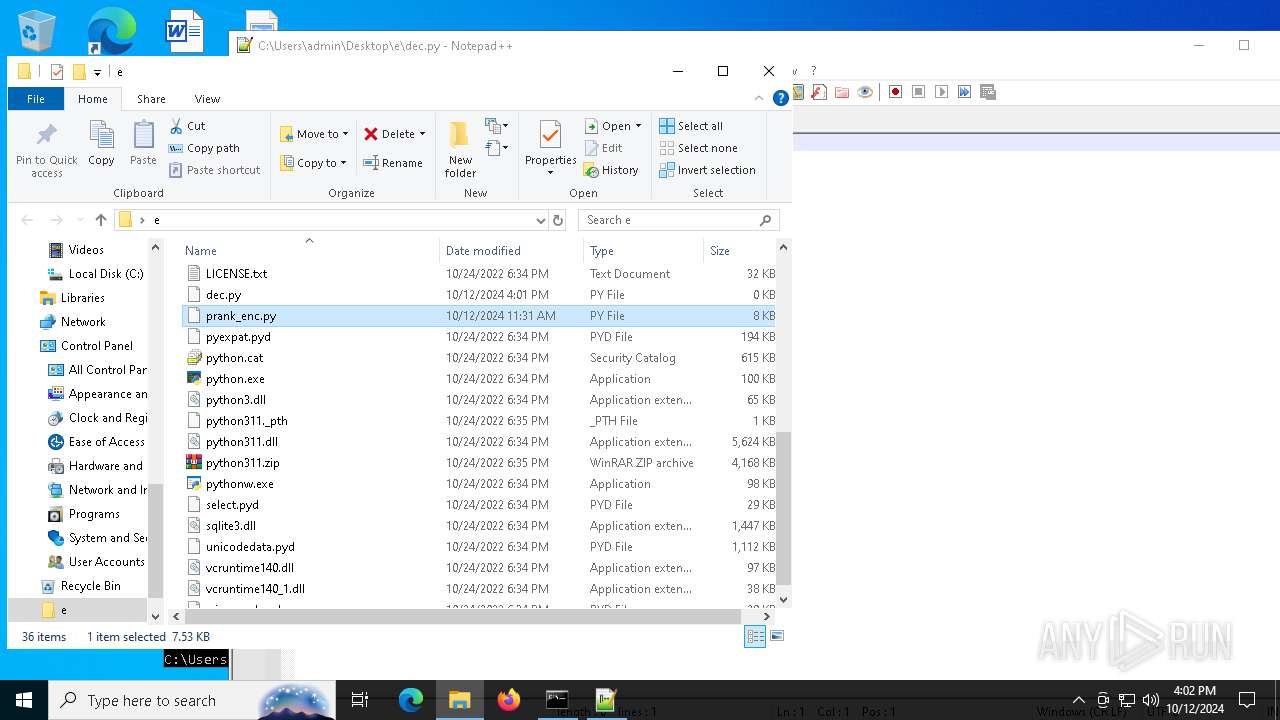Click the Copy icon in Clipboard group

pyautogui.click(x=101, y=135)
